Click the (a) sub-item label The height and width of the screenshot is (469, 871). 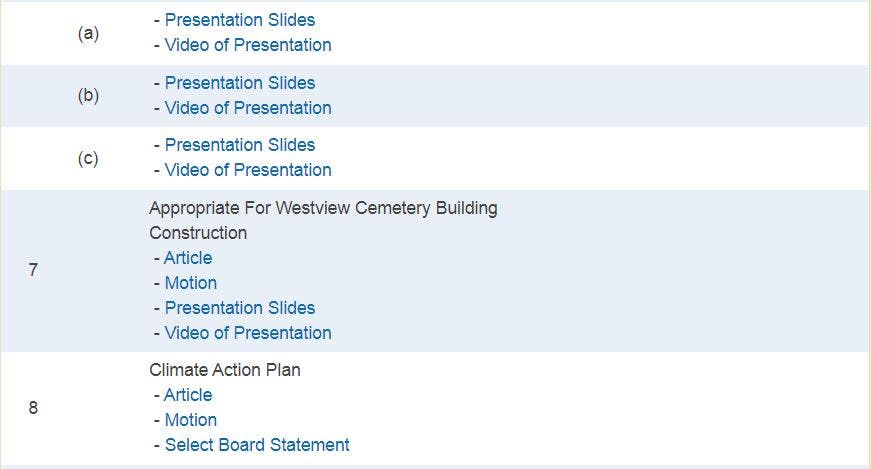click(x=88, y=33)
